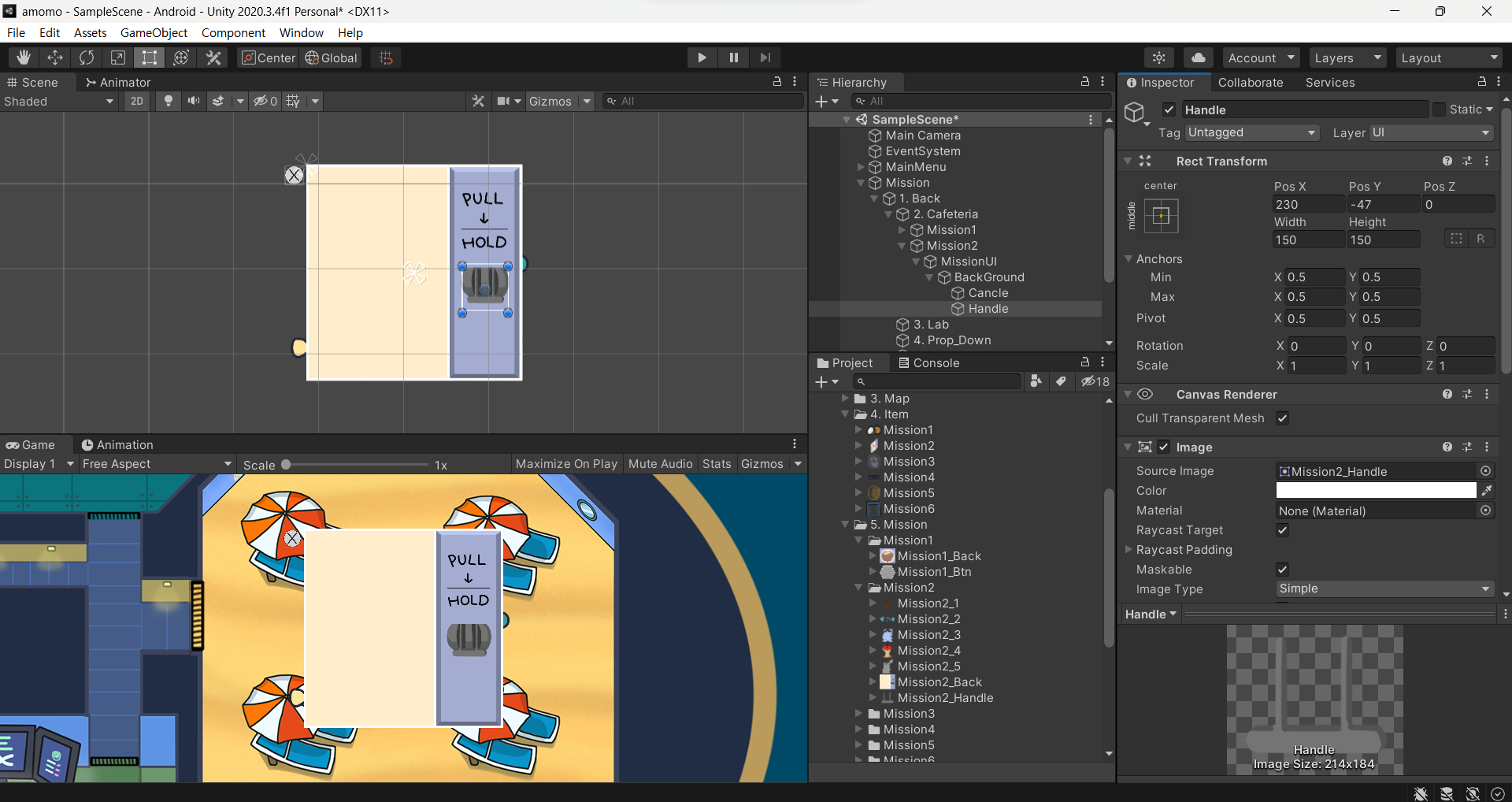Open Rect Transform help icon
Screen dimensions: 1512x802
point(1447,161)
